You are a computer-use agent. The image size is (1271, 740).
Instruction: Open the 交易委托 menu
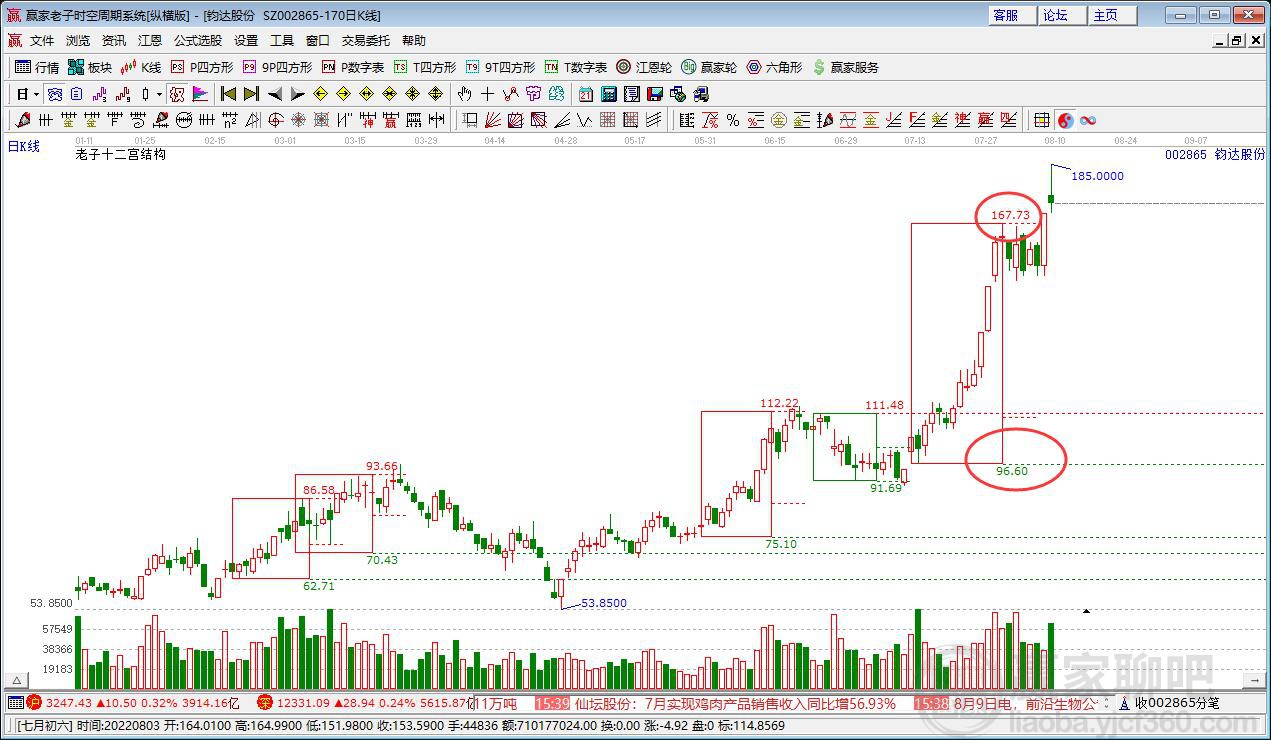tap(366, 40)
